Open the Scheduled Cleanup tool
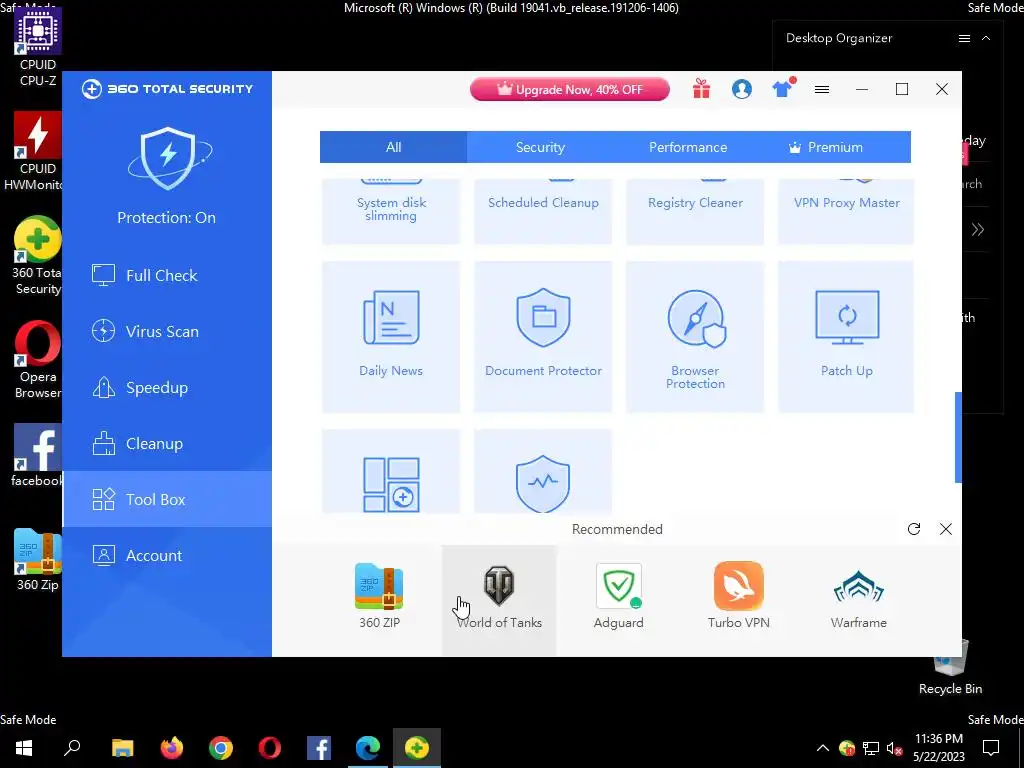Screen dimensions: 1024x768 [x=543, y=210]
